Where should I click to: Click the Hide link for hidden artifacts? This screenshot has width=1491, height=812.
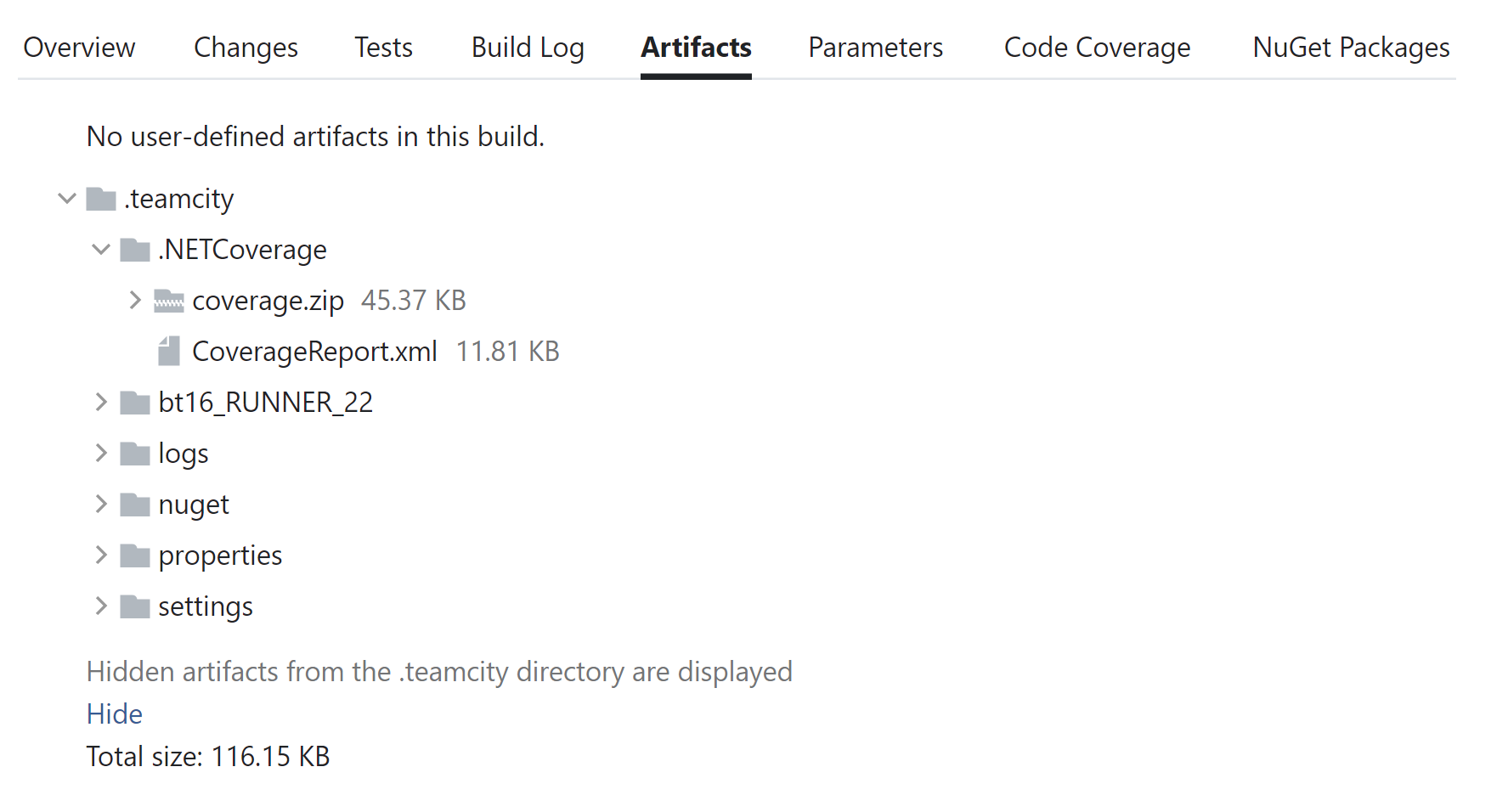click(115, 713)
